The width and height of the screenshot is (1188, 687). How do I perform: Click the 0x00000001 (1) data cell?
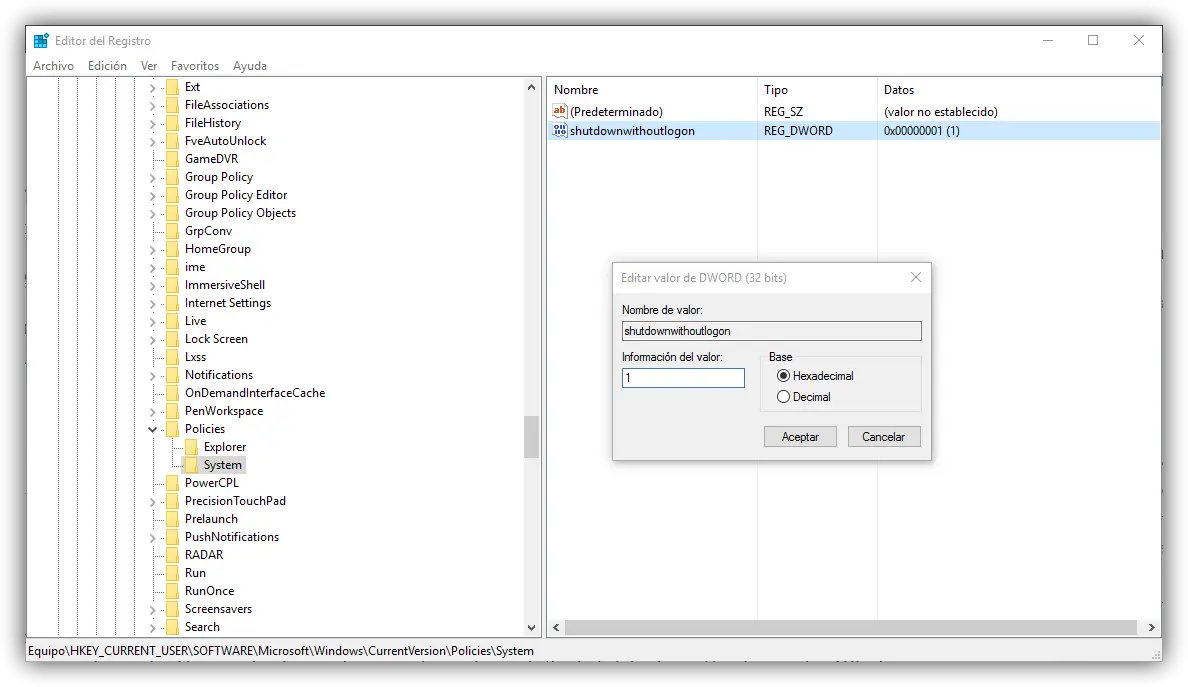[921, 130]
